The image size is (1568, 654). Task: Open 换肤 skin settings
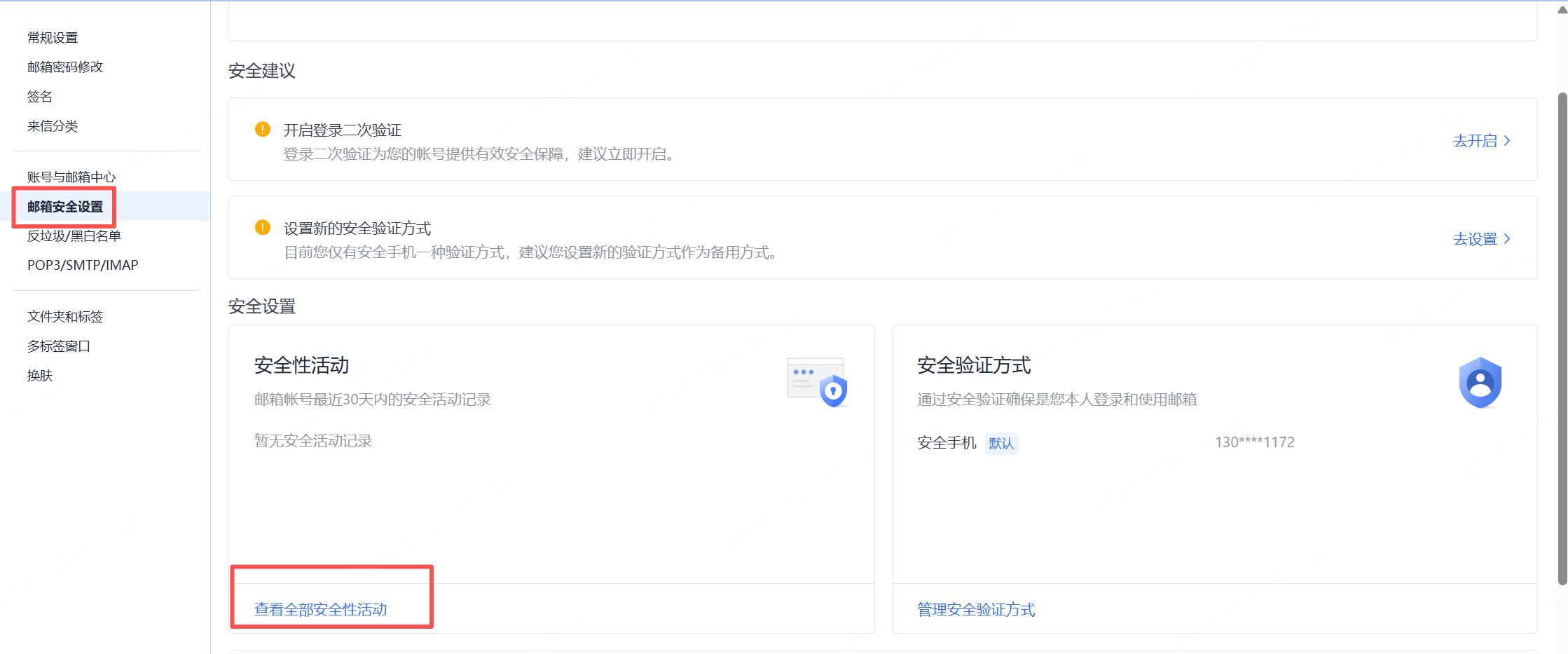pos(40,376)
